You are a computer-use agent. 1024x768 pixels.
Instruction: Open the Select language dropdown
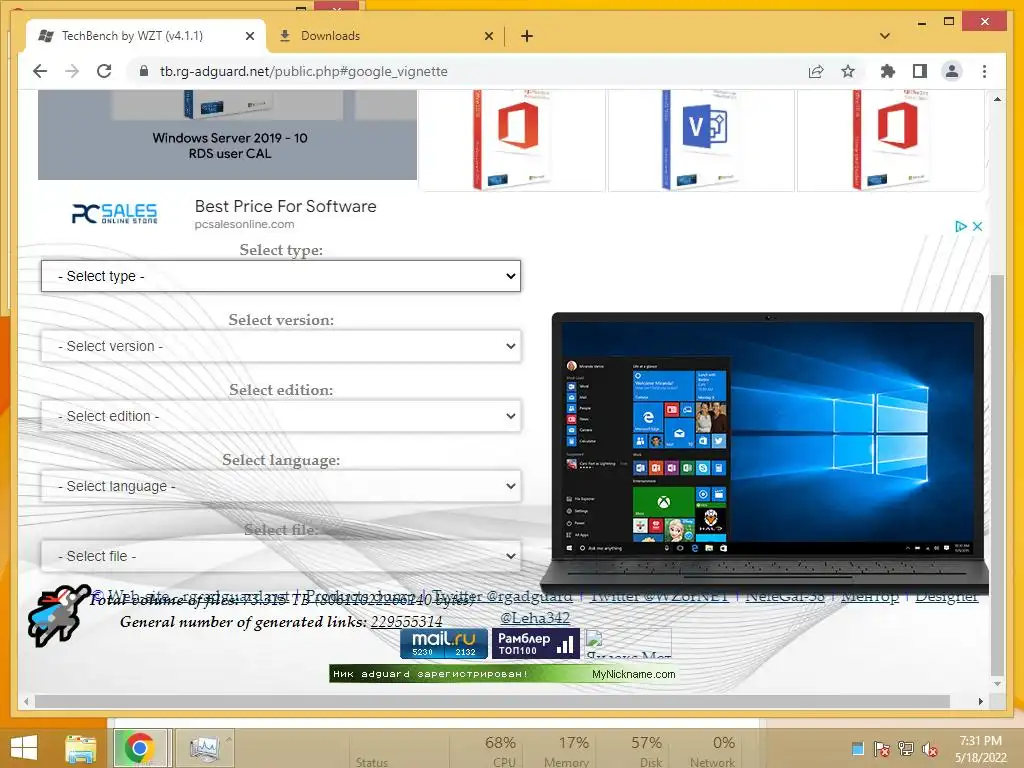click(281, 486)
